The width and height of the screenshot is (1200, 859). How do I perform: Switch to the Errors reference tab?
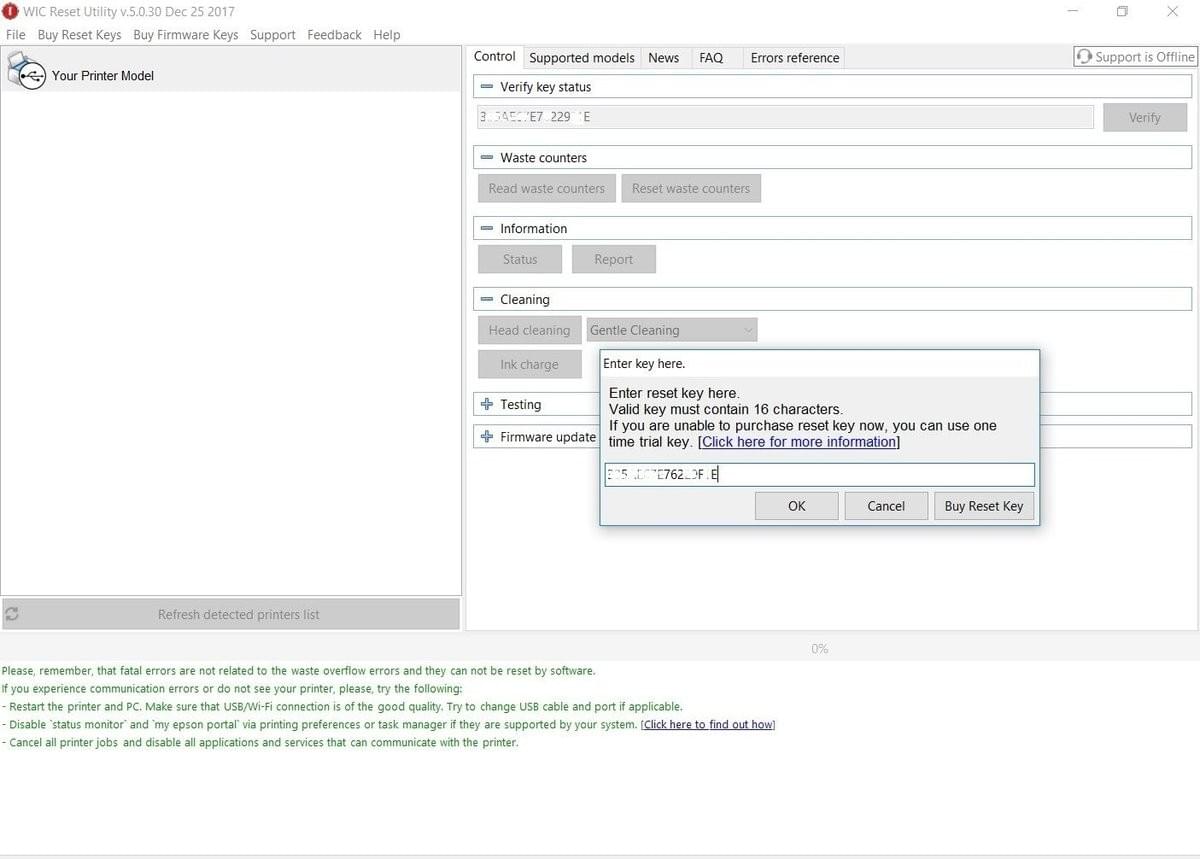(794, 58)
